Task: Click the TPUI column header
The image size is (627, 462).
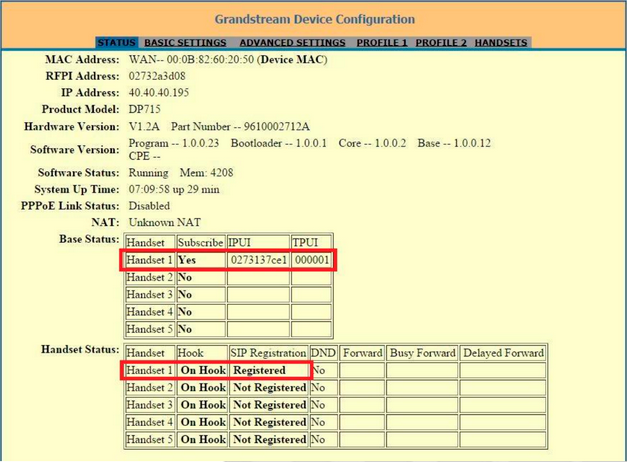Action: 311,242
